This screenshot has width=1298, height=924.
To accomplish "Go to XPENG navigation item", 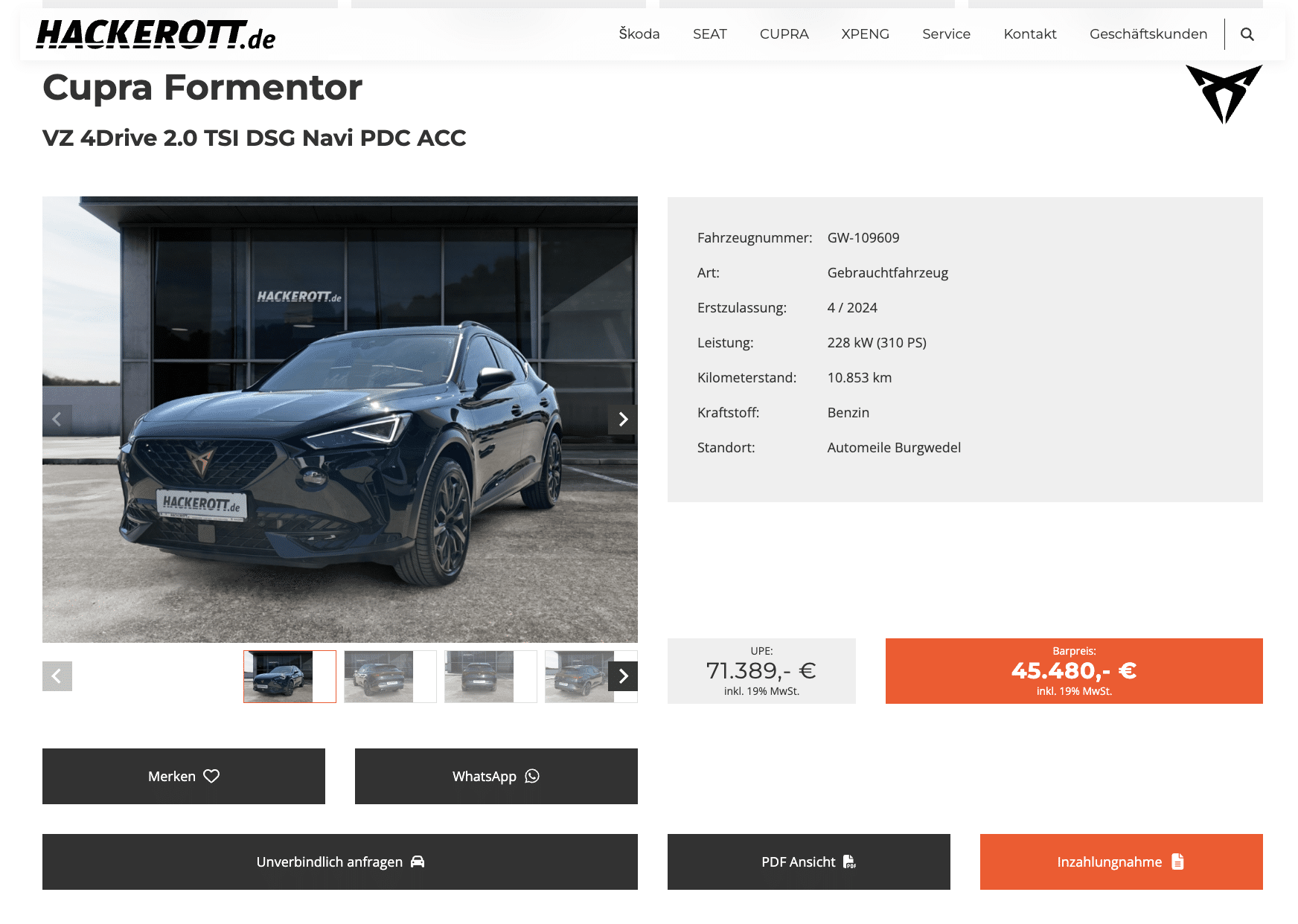I will pyautogui.click(x=865, y=34).
